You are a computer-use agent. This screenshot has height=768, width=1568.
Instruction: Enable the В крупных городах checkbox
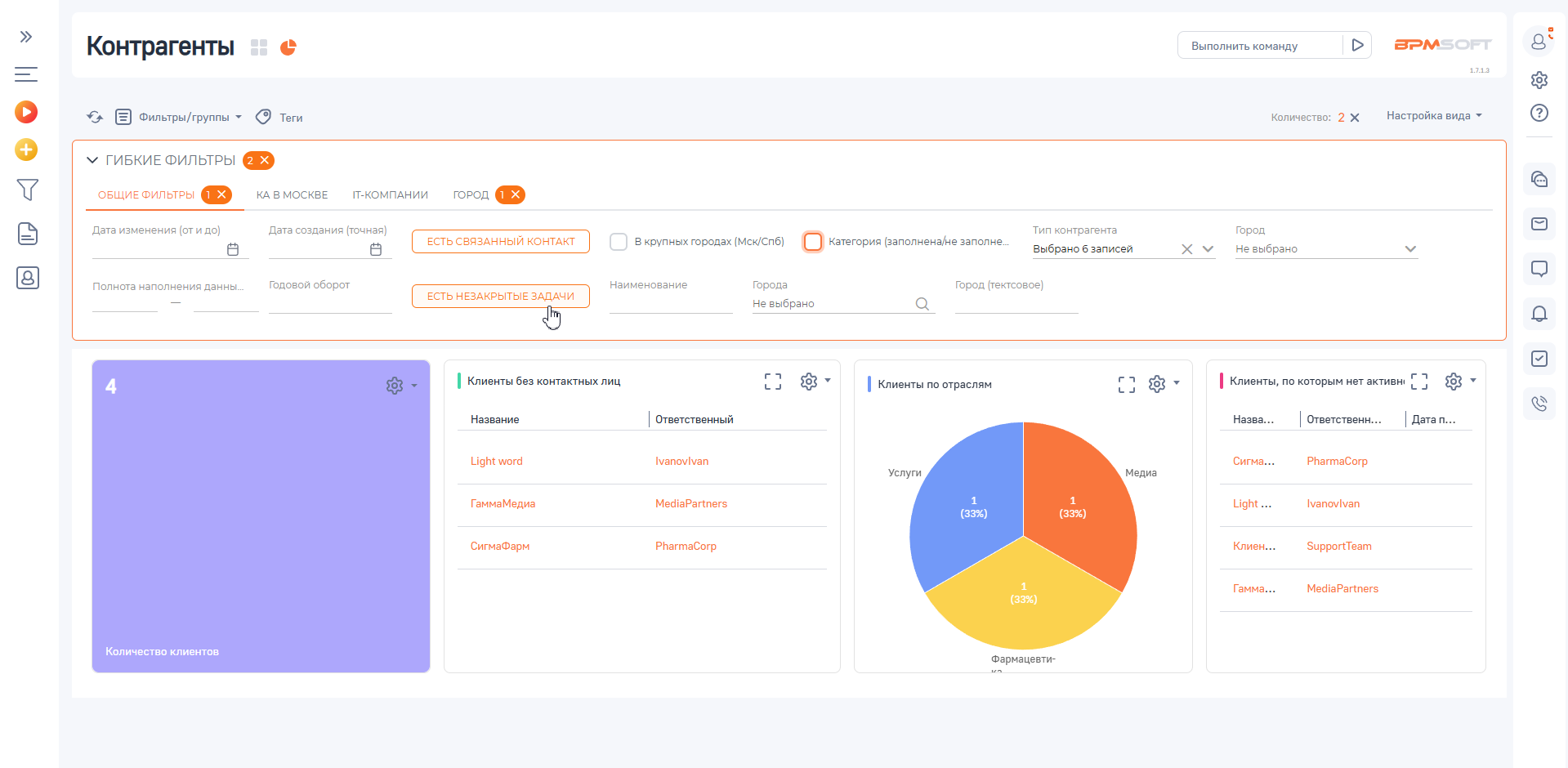[x=619, y=242]
